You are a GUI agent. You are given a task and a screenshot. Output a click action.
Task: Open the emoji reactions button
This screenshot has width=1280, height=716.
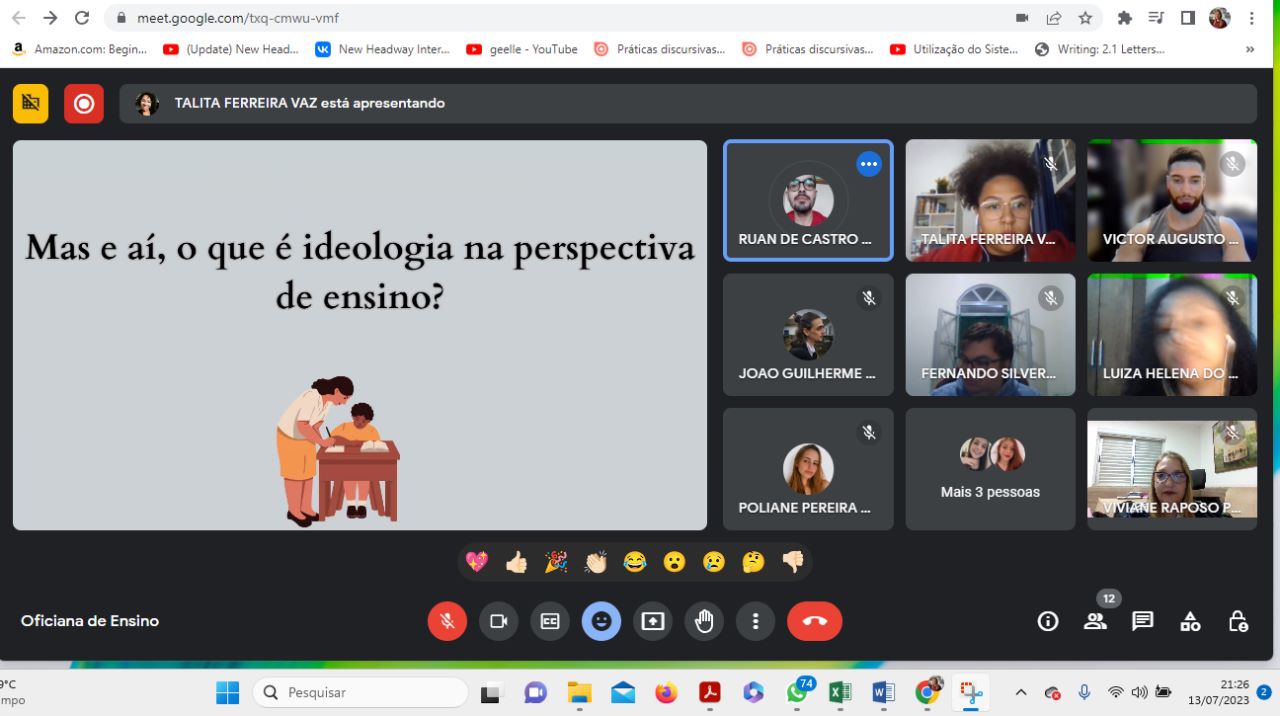point(601,621)
